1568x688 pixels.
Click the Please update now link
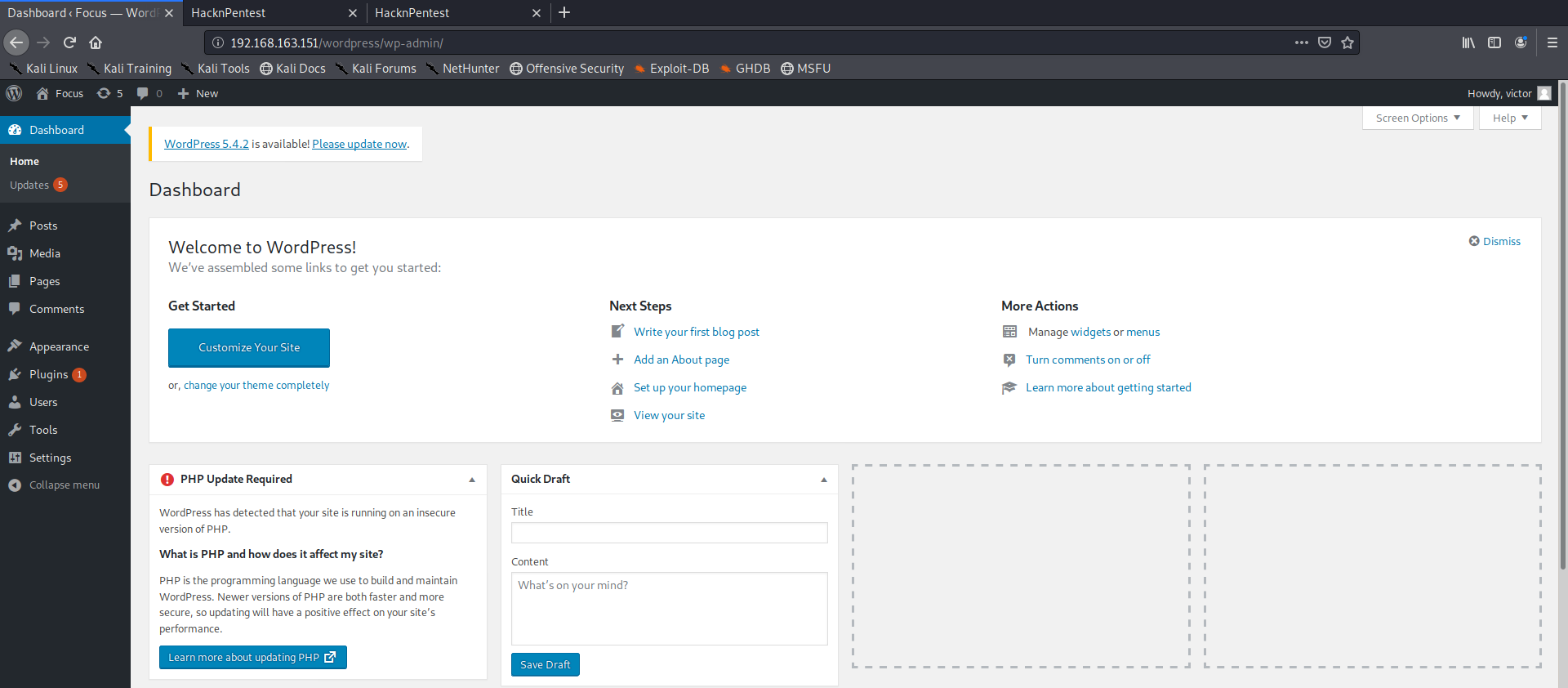(x=359, y=144)
